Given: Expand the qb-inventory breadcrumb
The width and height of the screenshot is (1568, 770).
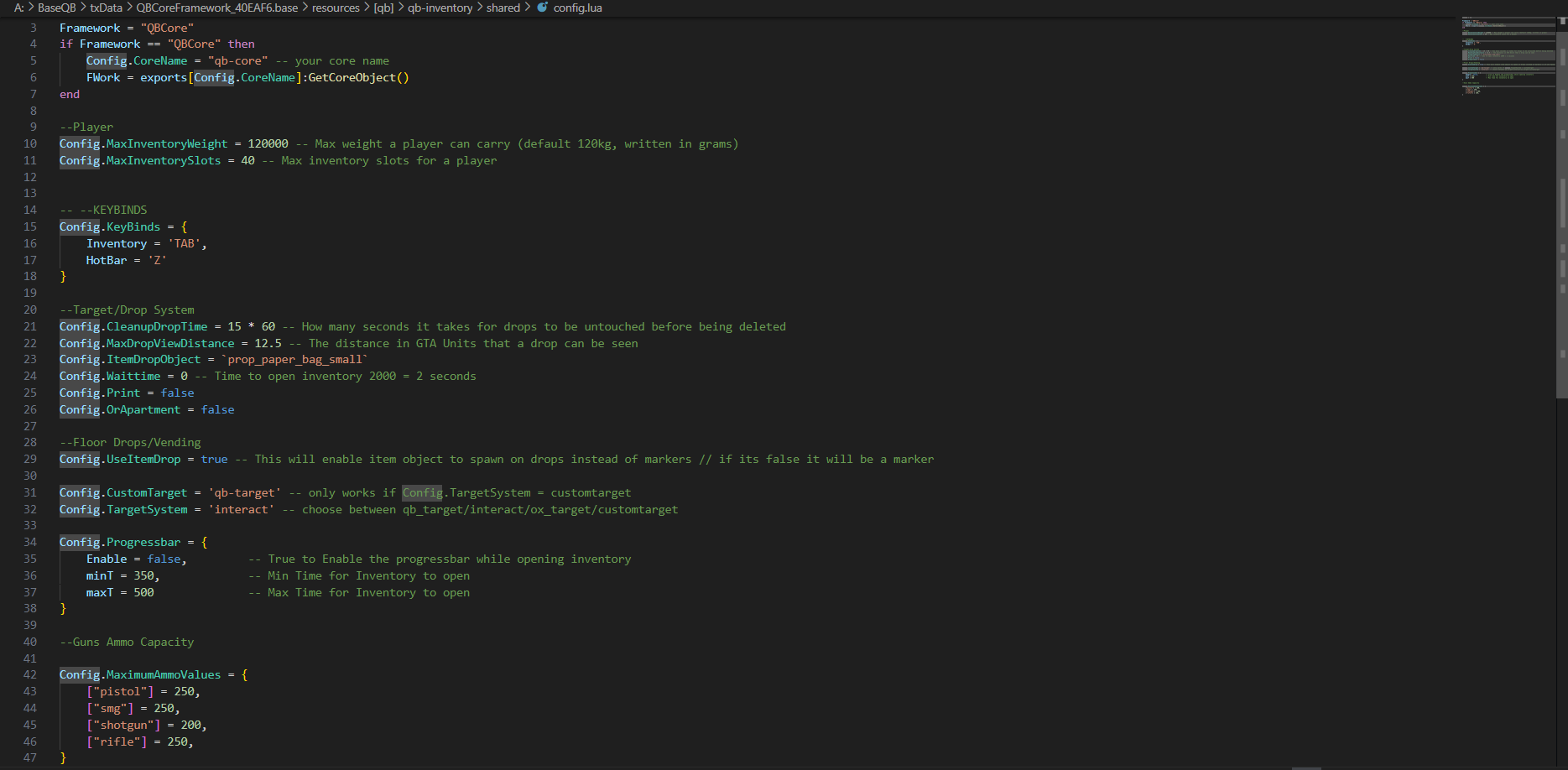Looking at the screenshot, I should [440, 8].
